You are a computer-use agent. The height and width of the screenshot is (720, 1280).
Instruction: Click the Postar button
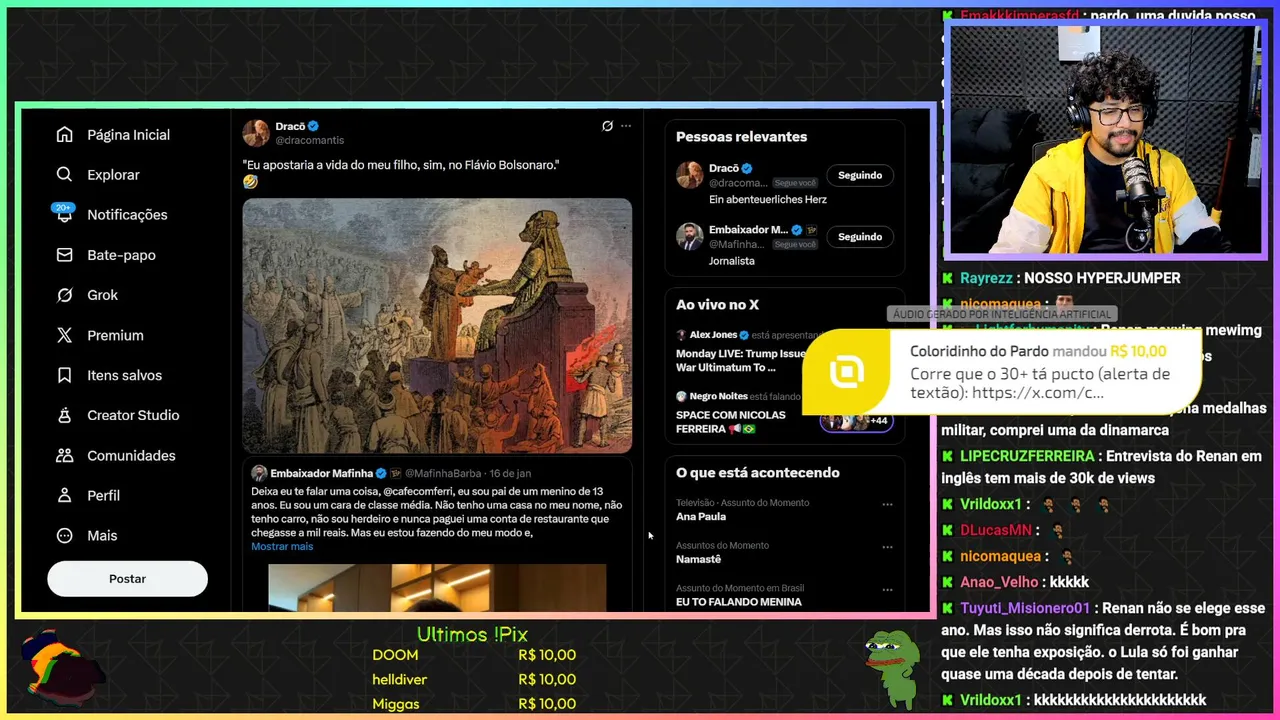pyautogui.click(x=127, y=579)
